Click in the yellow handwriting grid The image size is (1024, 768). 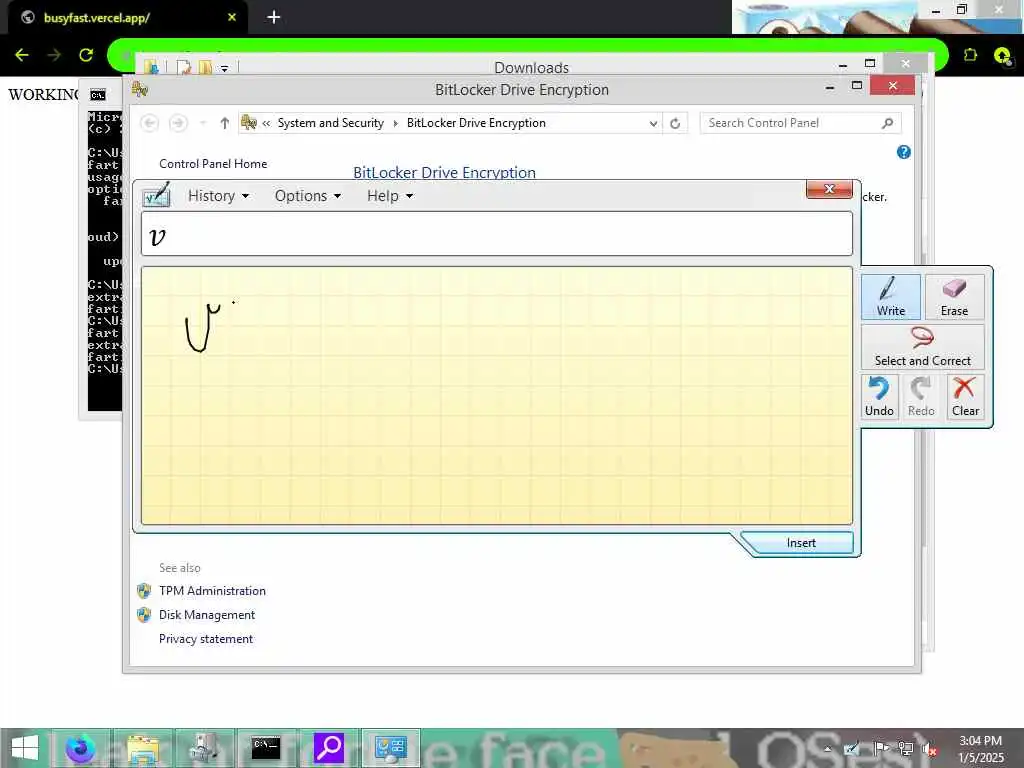497,395
